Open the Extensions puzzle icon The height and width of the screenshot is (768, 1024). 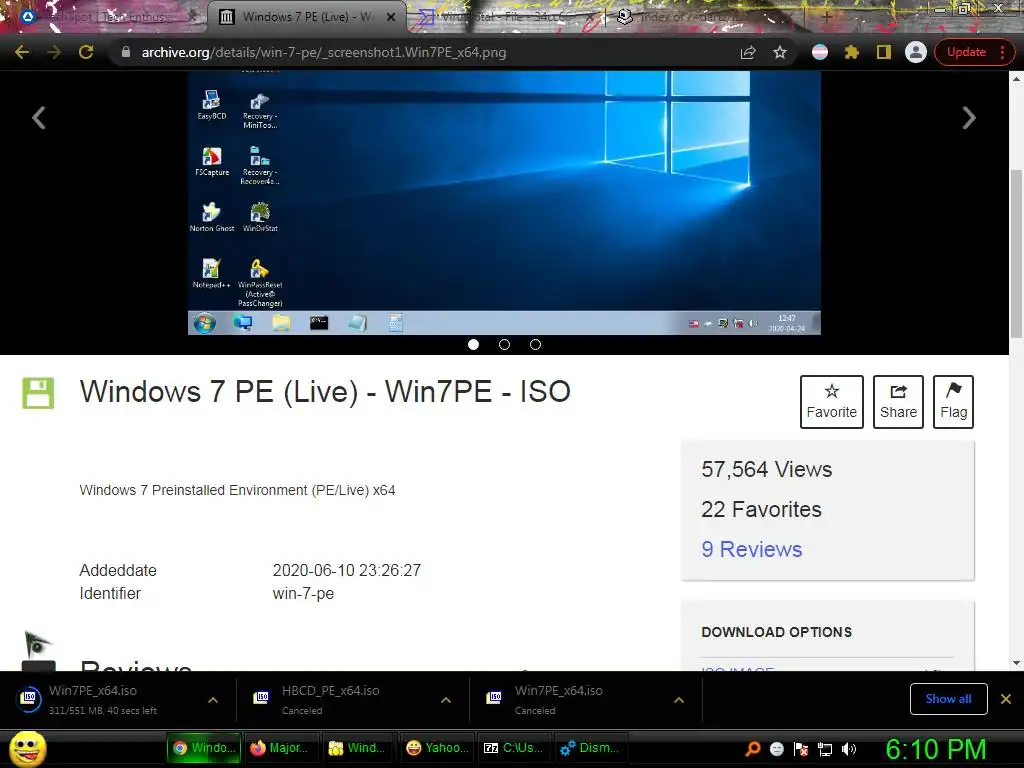(852, 52)
